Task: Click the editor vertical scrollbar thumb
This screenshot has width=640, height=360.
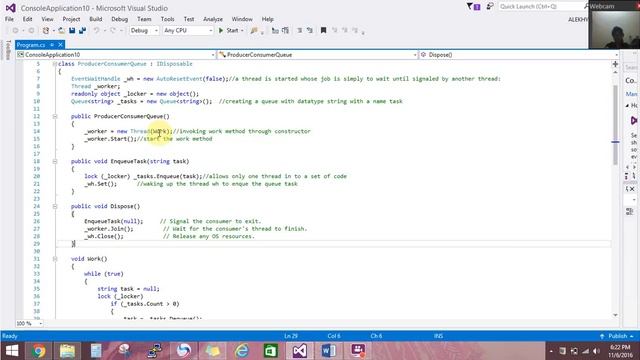Action: (x=615, y=124)
